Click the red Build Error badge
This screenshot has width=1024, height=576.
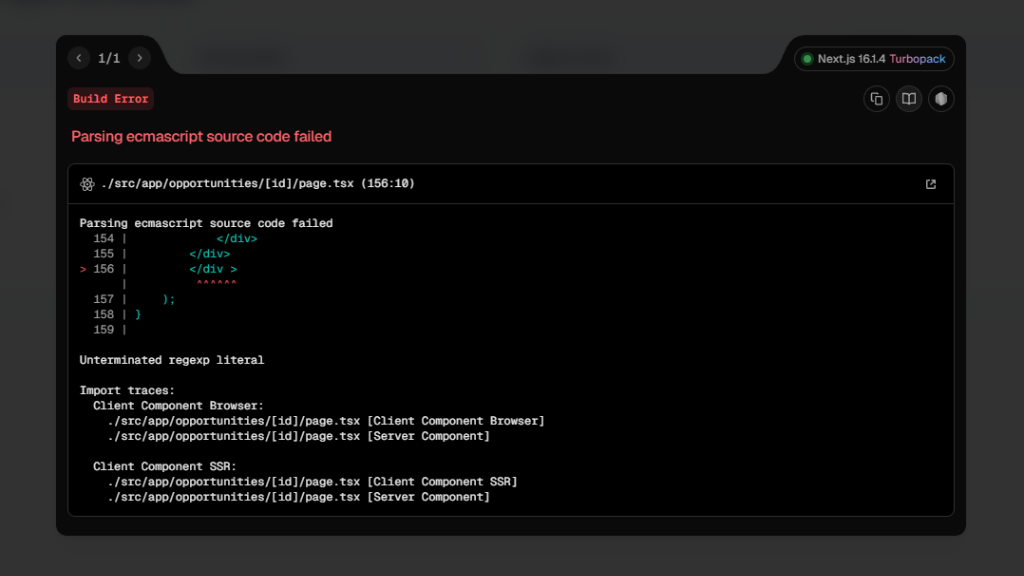(110, 99)
